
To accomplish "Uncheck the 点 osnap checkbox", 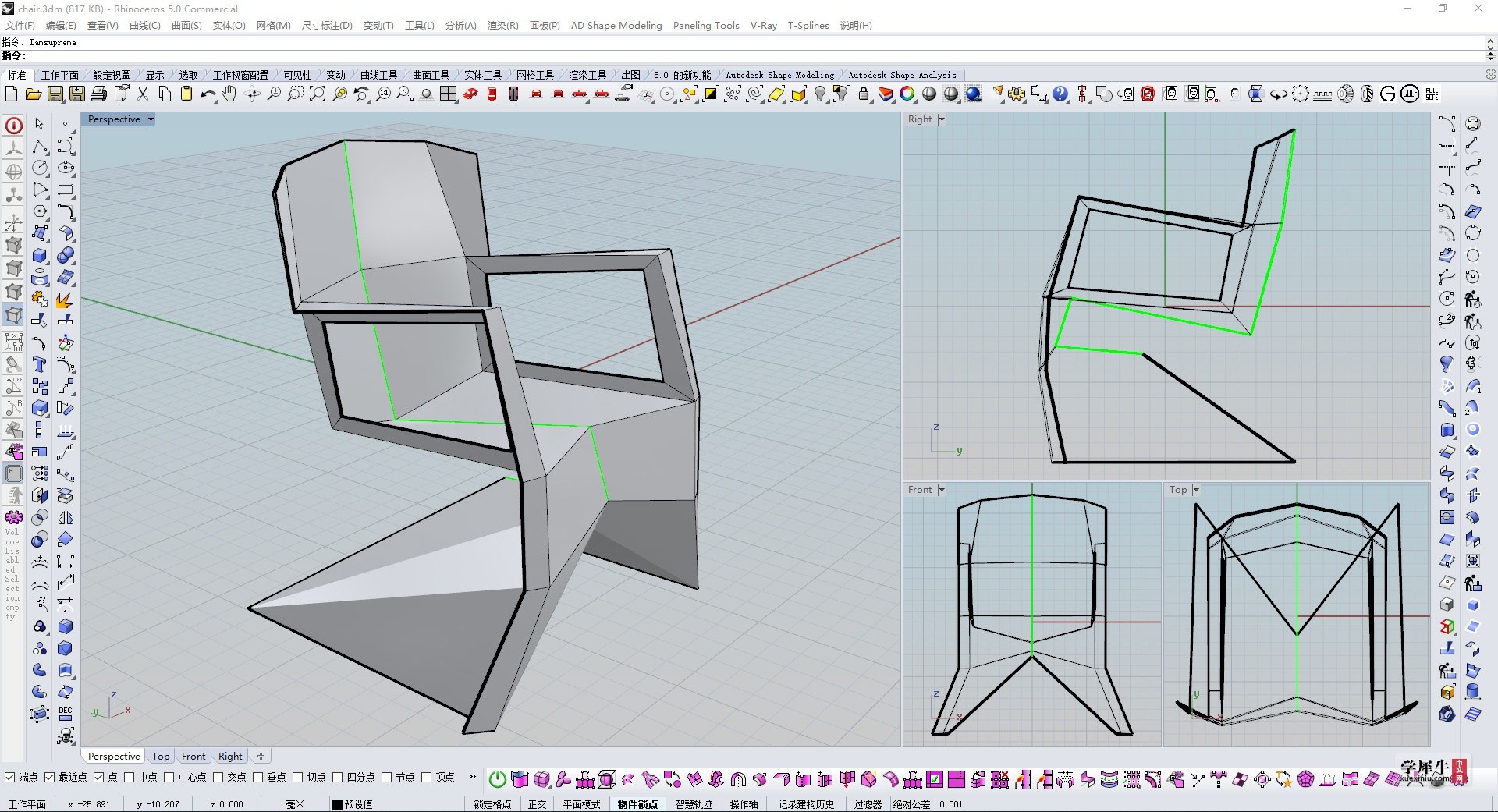I will tap(99, 777).
